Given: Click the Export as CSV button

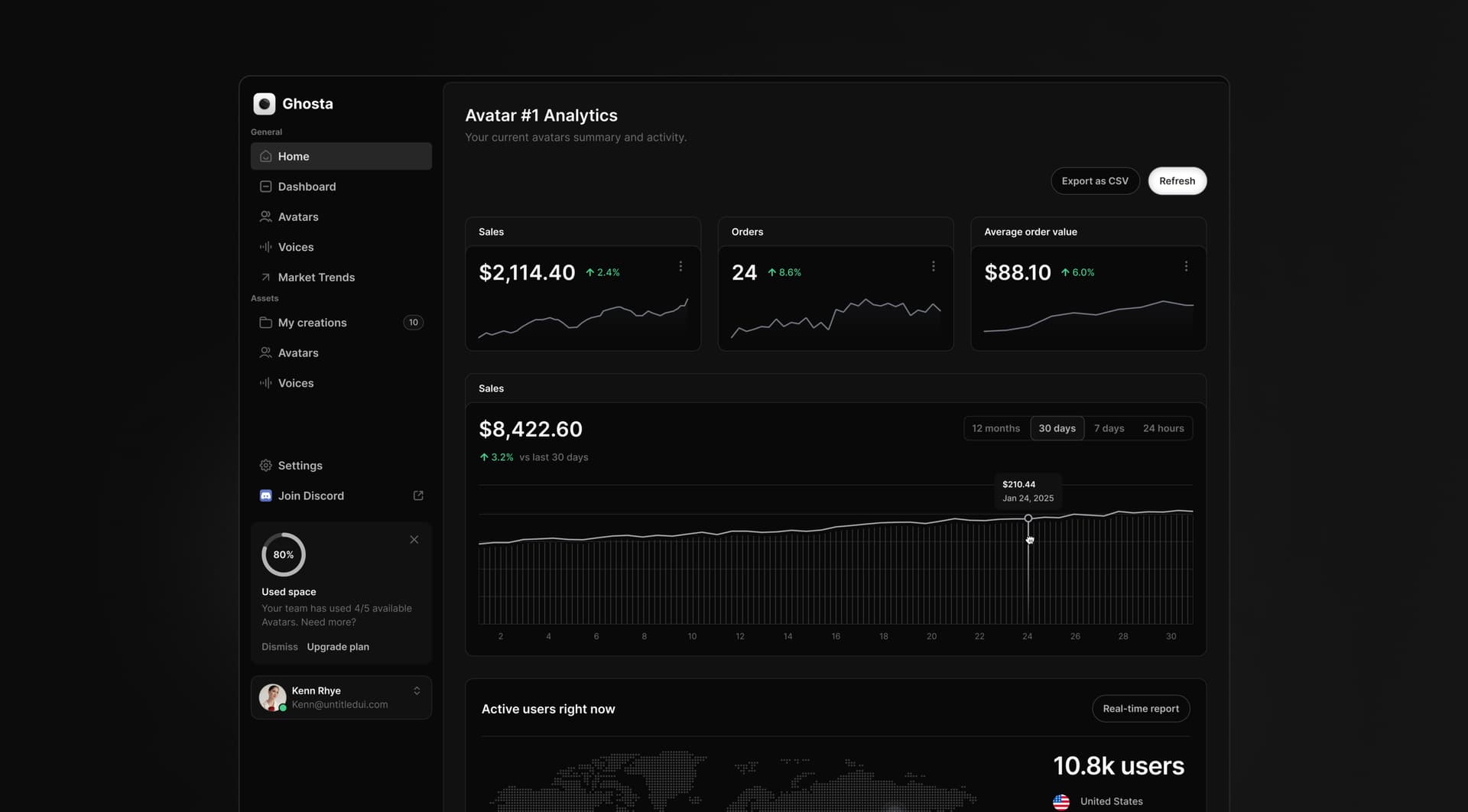Looking at the screenshot, I should tap(1094, 181).
